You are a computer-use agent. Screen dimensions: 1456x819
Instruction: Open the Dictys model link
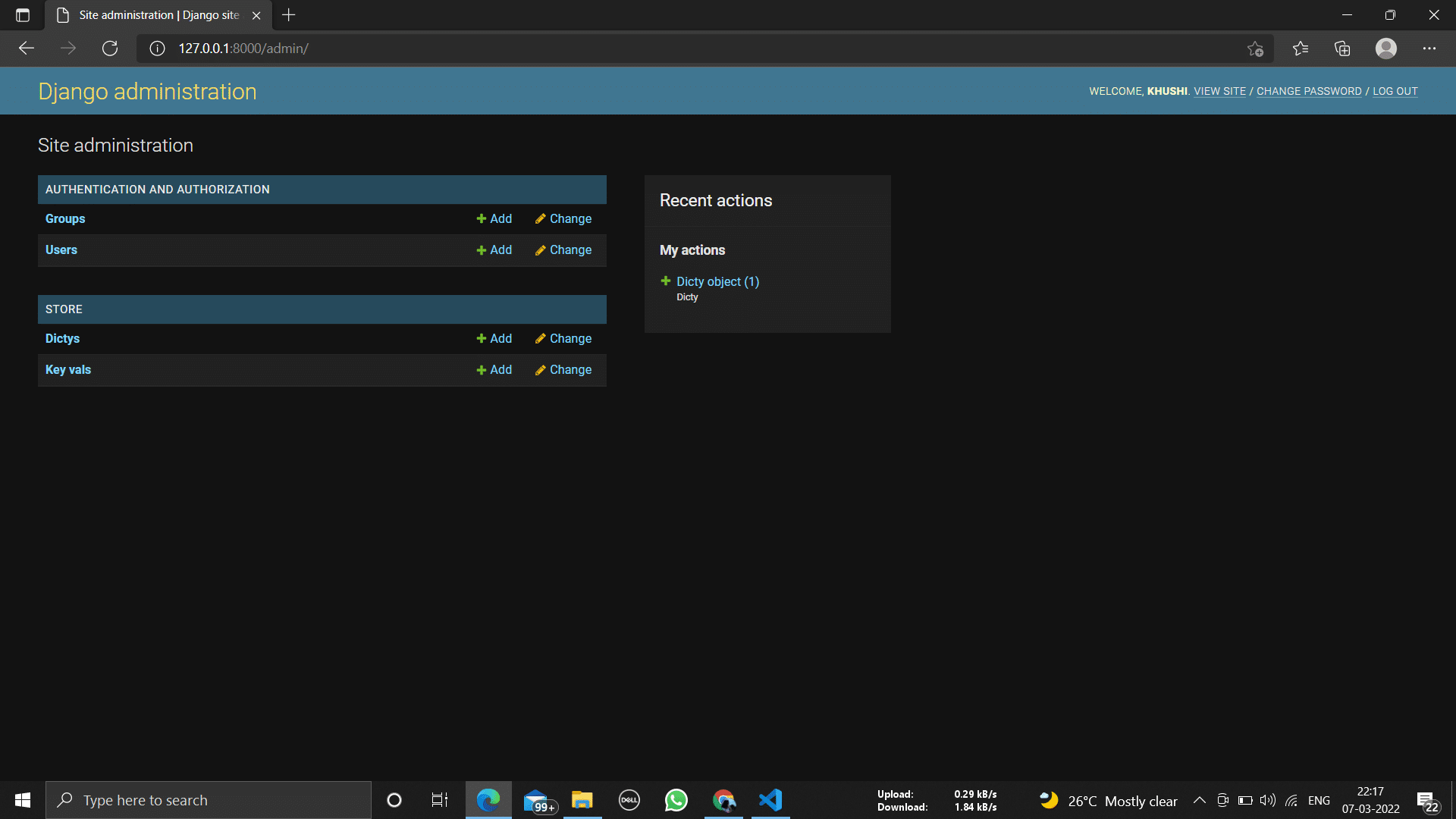pyautogui.click(x=62, y=338)
